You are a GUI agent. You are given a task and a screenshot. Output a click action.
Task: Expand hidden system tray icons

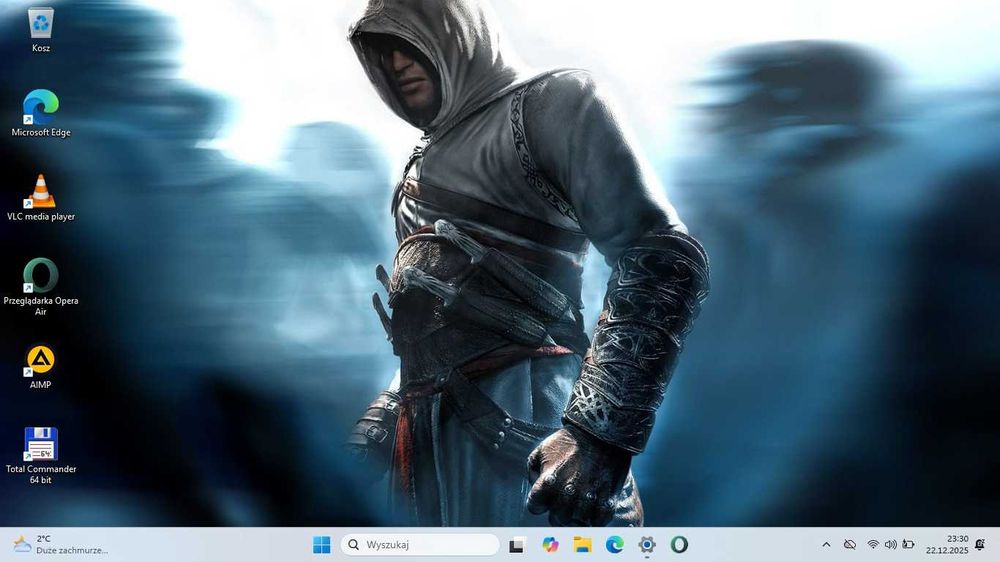pos(827,545)
